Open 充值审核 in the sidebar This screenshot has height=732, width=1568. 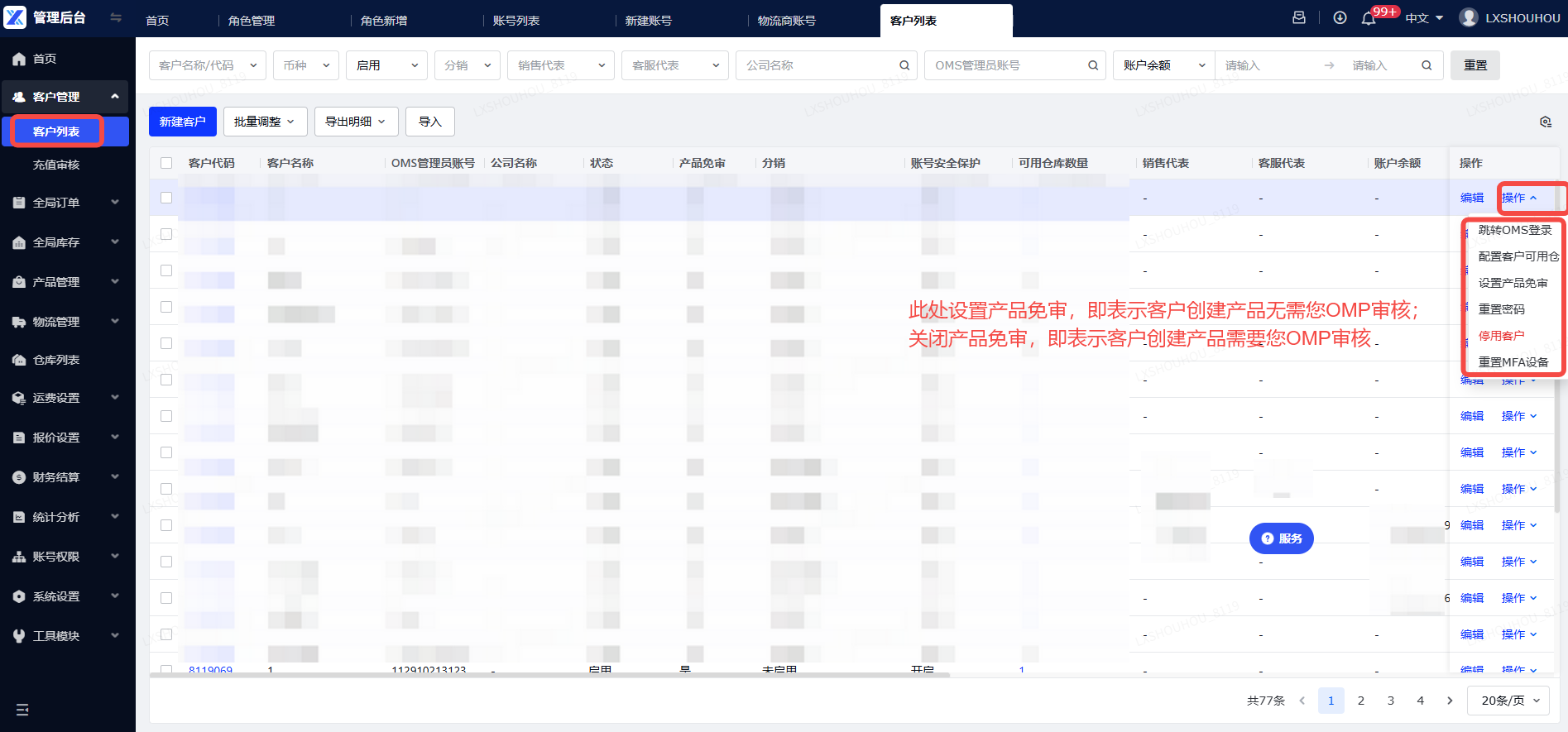coord(56,165)
